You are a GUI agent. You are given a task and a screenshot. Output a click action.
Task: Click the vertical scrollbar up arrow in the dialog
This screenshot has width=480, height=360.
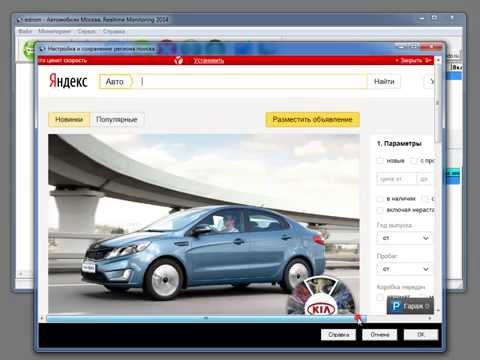click(x=438, y=60)
